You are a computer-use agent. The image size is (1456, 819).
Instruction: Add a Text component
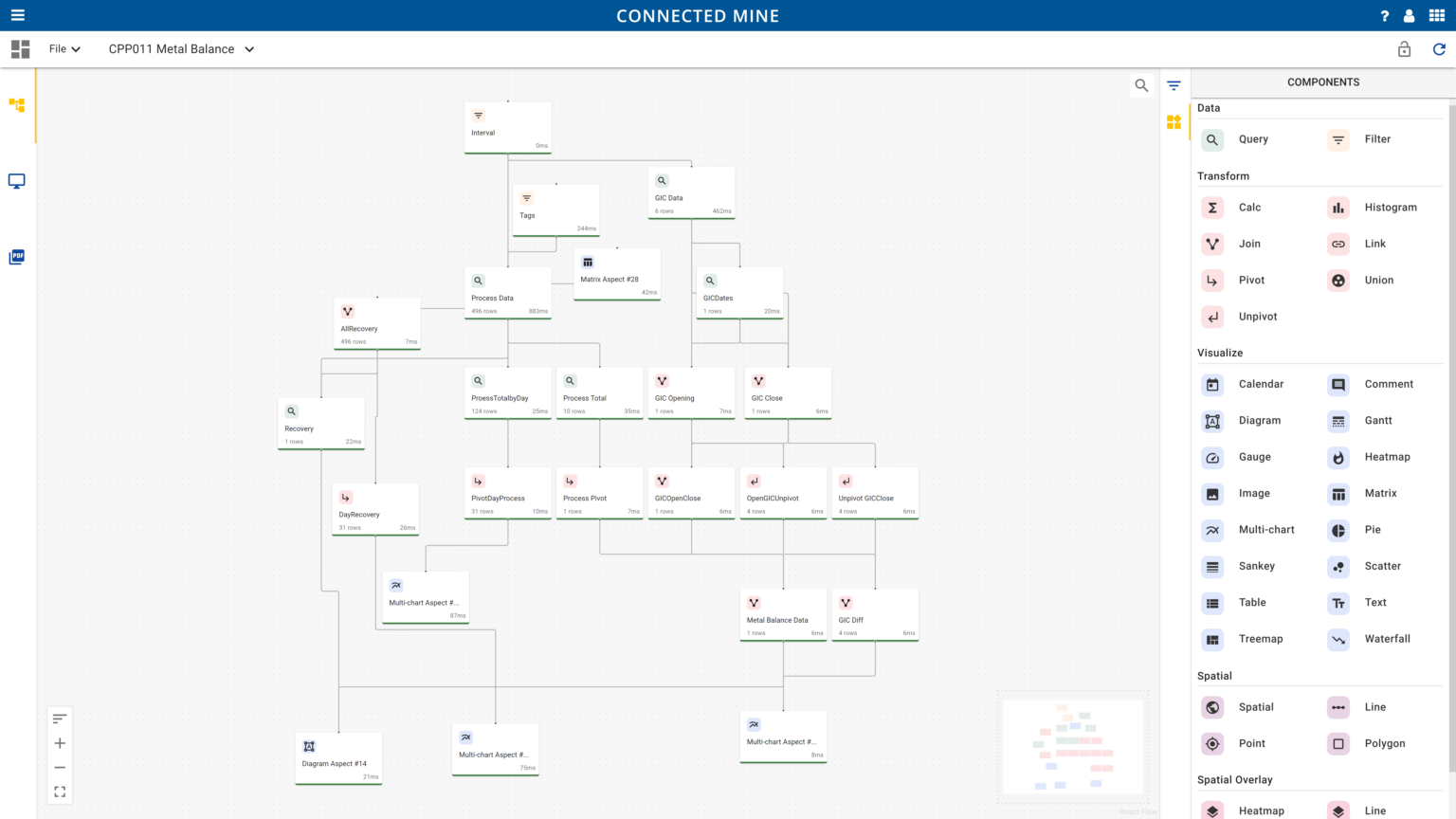click(1375, 603)
